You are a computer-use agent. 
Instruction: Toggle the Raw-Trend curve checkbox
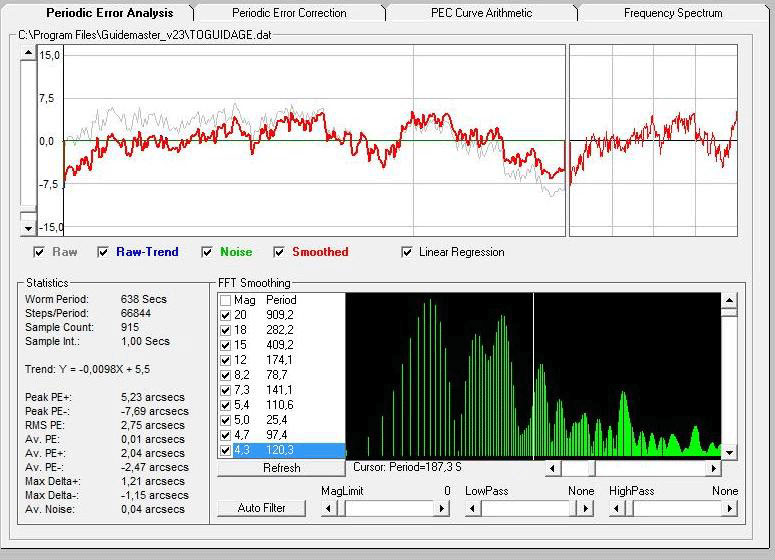103,253
